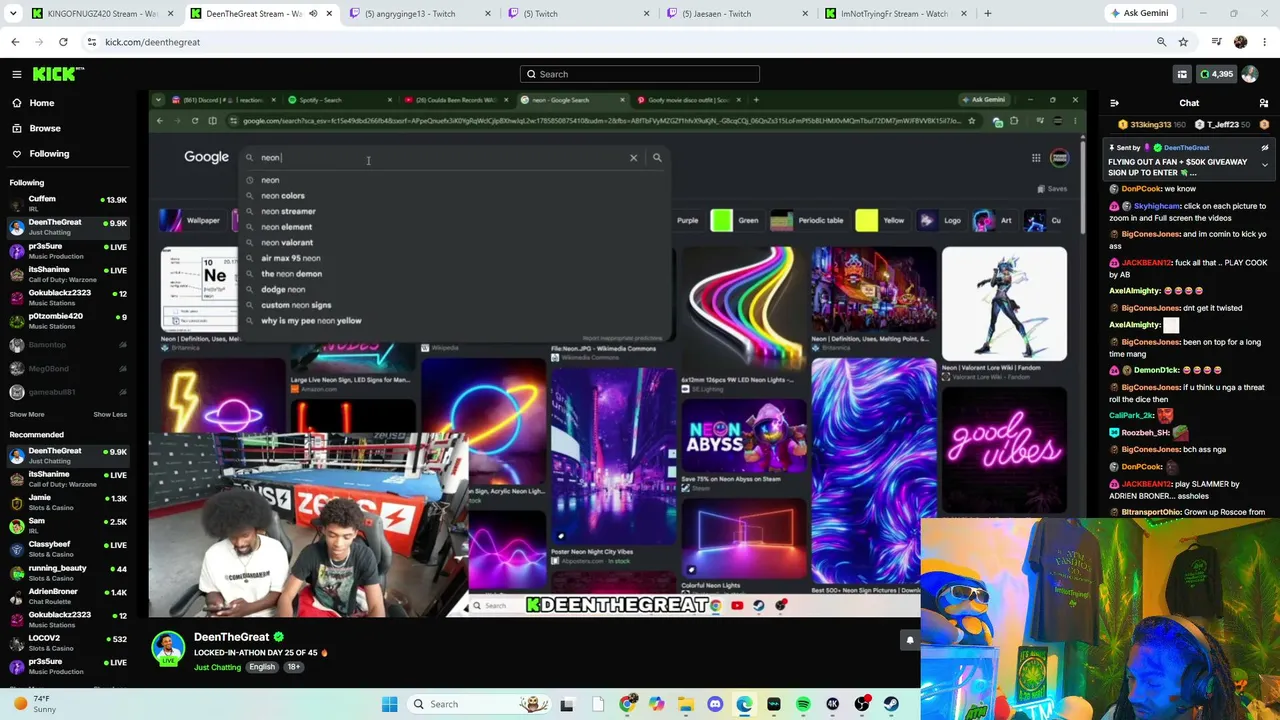Screen dimensions: 1280x720
Task: Hide the pinned message in chat
Action: (x=1265, y=148)
